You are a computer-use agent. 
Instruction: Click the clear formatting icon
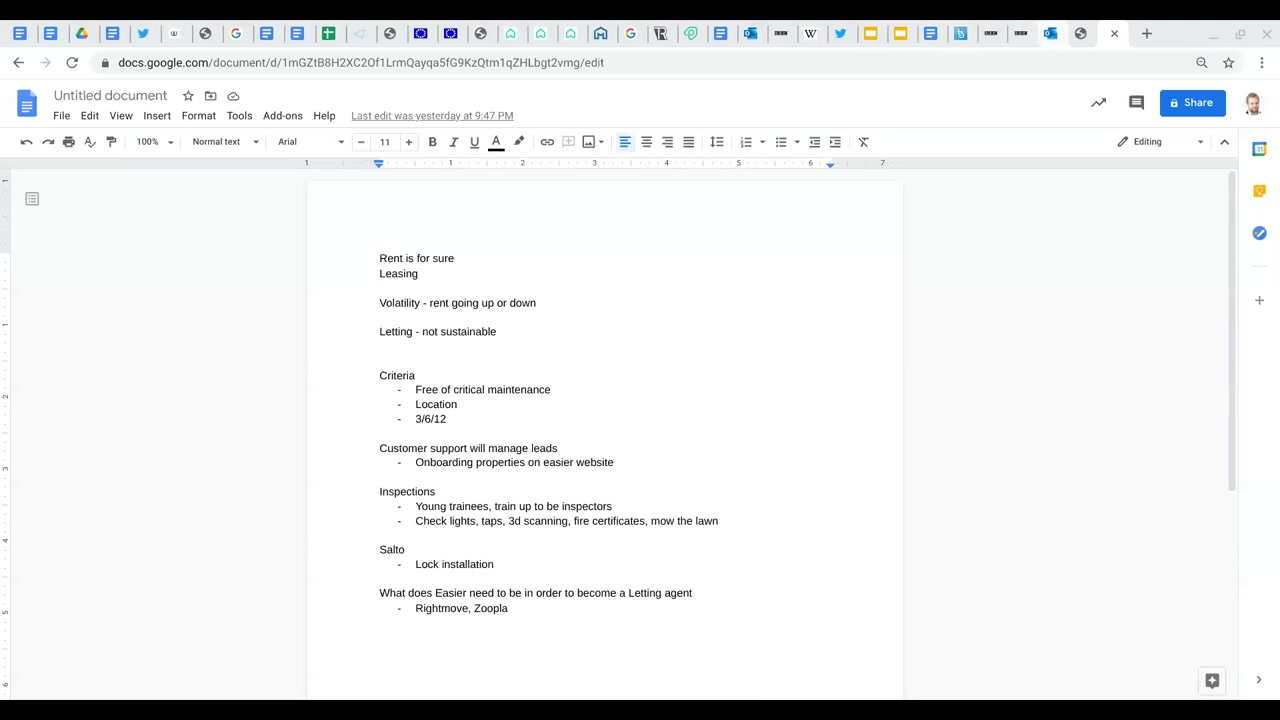pos(864,142)
